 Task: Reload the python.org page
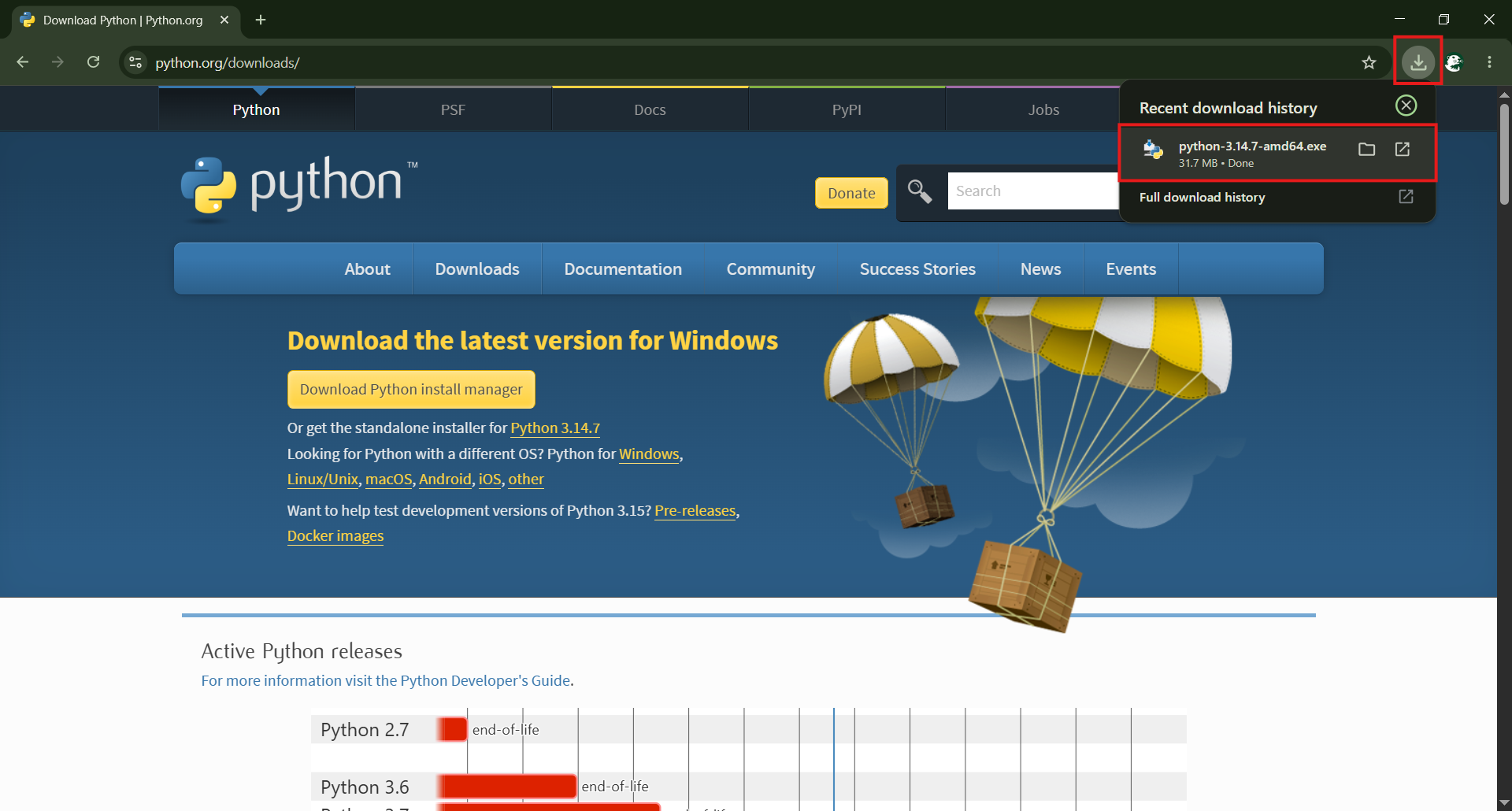click(93, 62)
